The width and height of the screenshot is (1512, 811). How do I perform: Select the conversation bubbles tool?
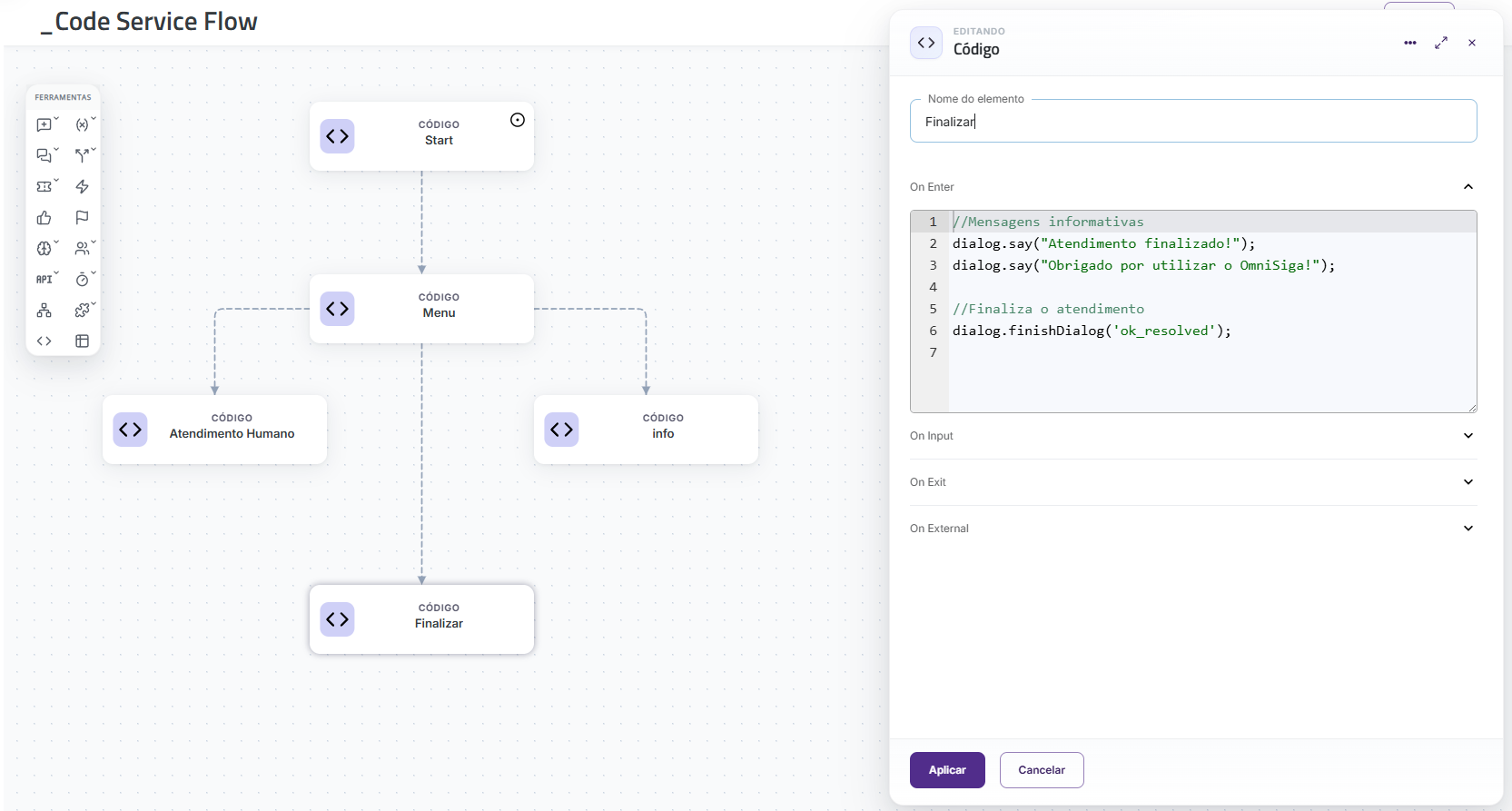tap(44, 155)
